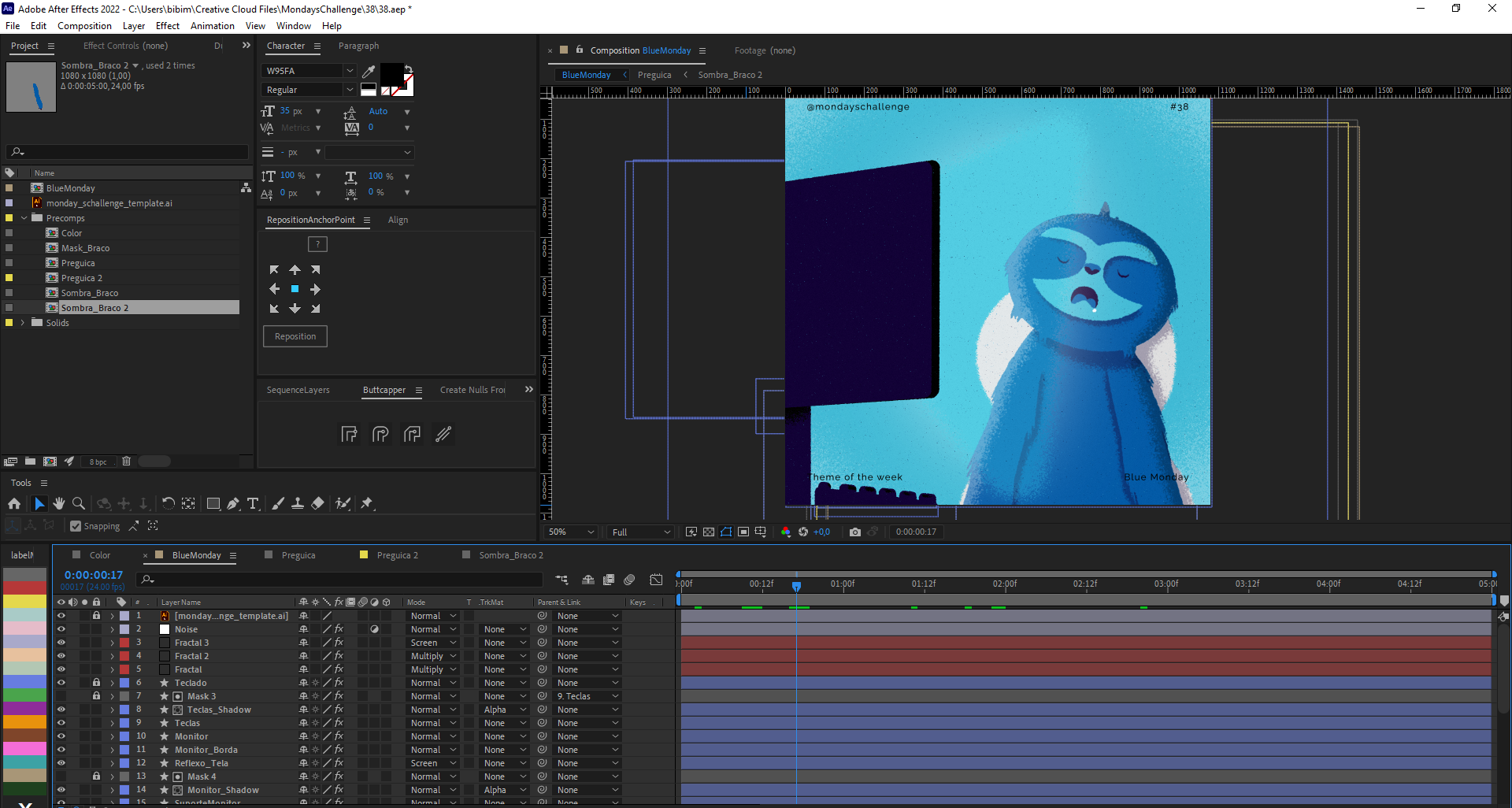
Task: Open the Full resolution dropdown
Action: pyautogui.click(x=641, y=532)
